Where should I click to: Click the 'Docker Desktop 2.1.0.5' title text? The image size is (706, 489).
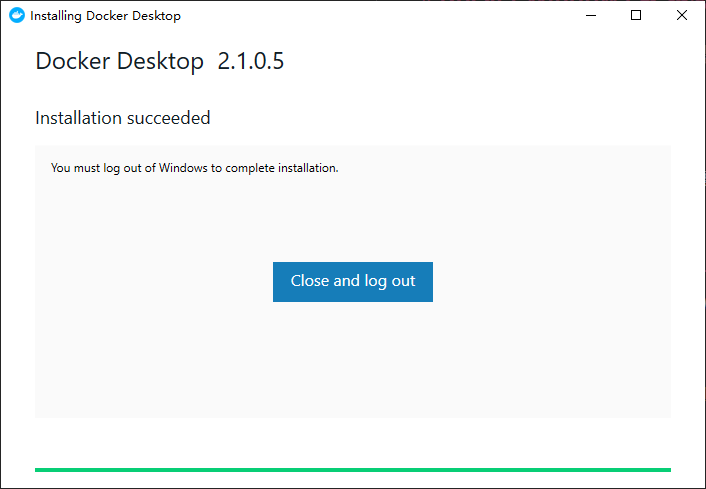pos(159,61)
